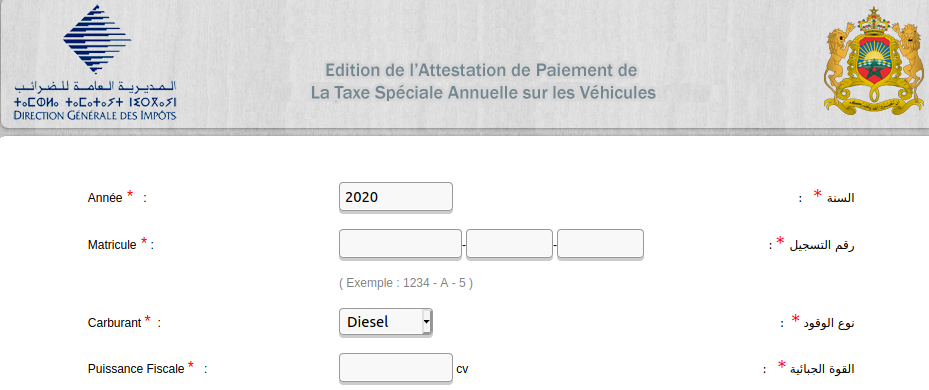
Task: Click the Matricule label
Action: tap(112, 244)
